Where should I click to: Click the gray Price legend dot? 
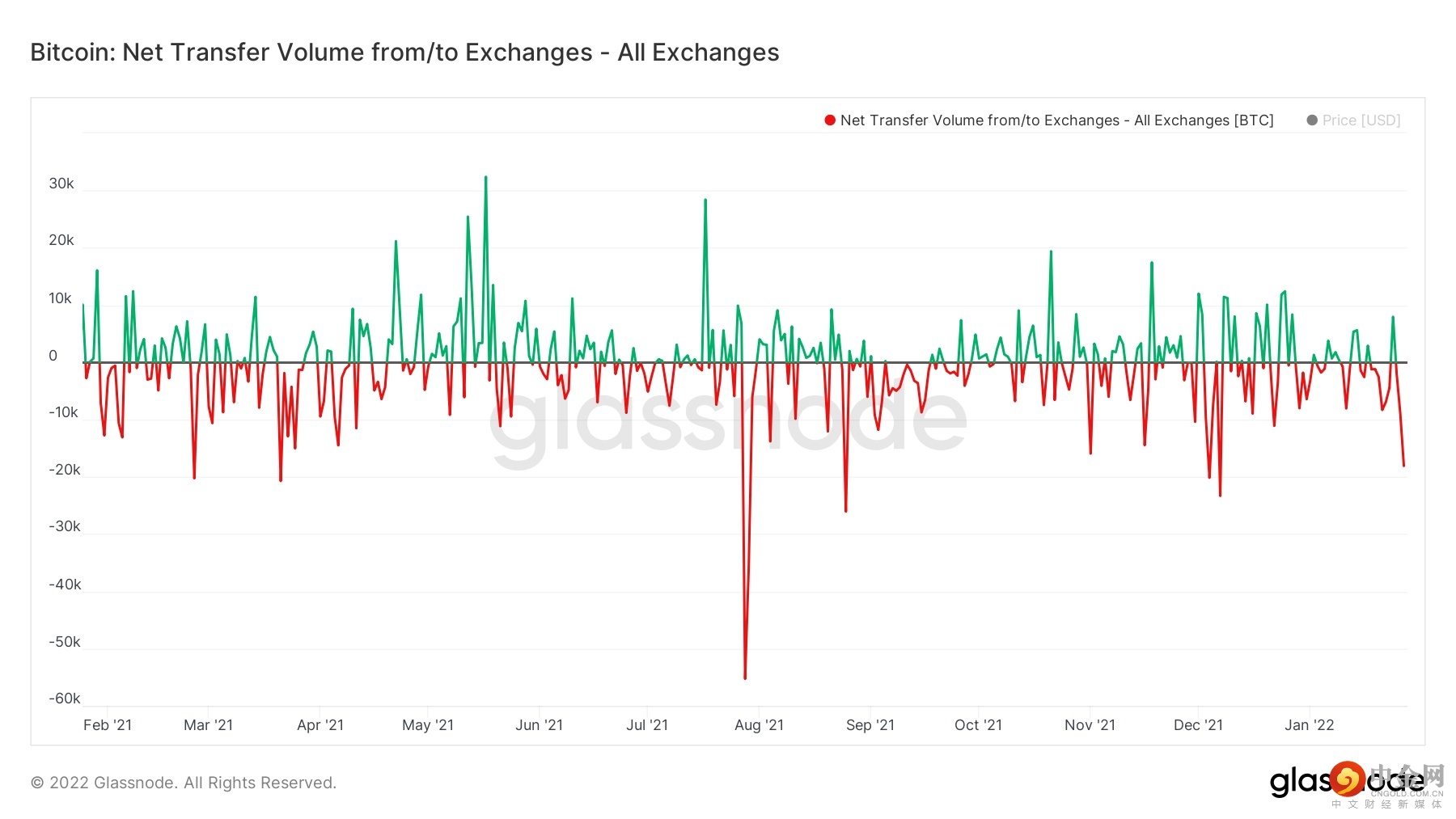(x=1312, y=120)
